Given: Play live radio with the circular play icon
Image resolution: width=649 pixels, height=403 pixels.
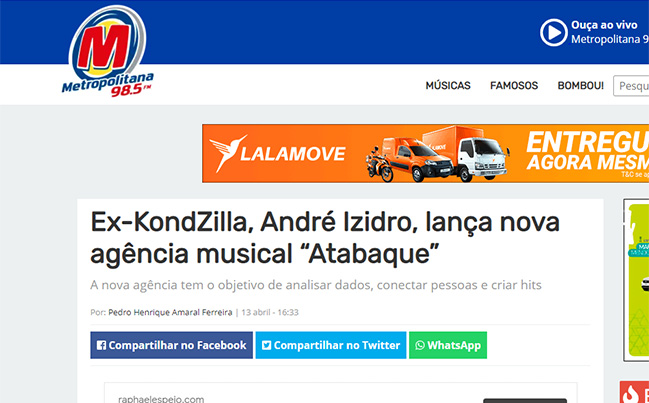Looking at the screenshot, I should [x=553, y=32].
